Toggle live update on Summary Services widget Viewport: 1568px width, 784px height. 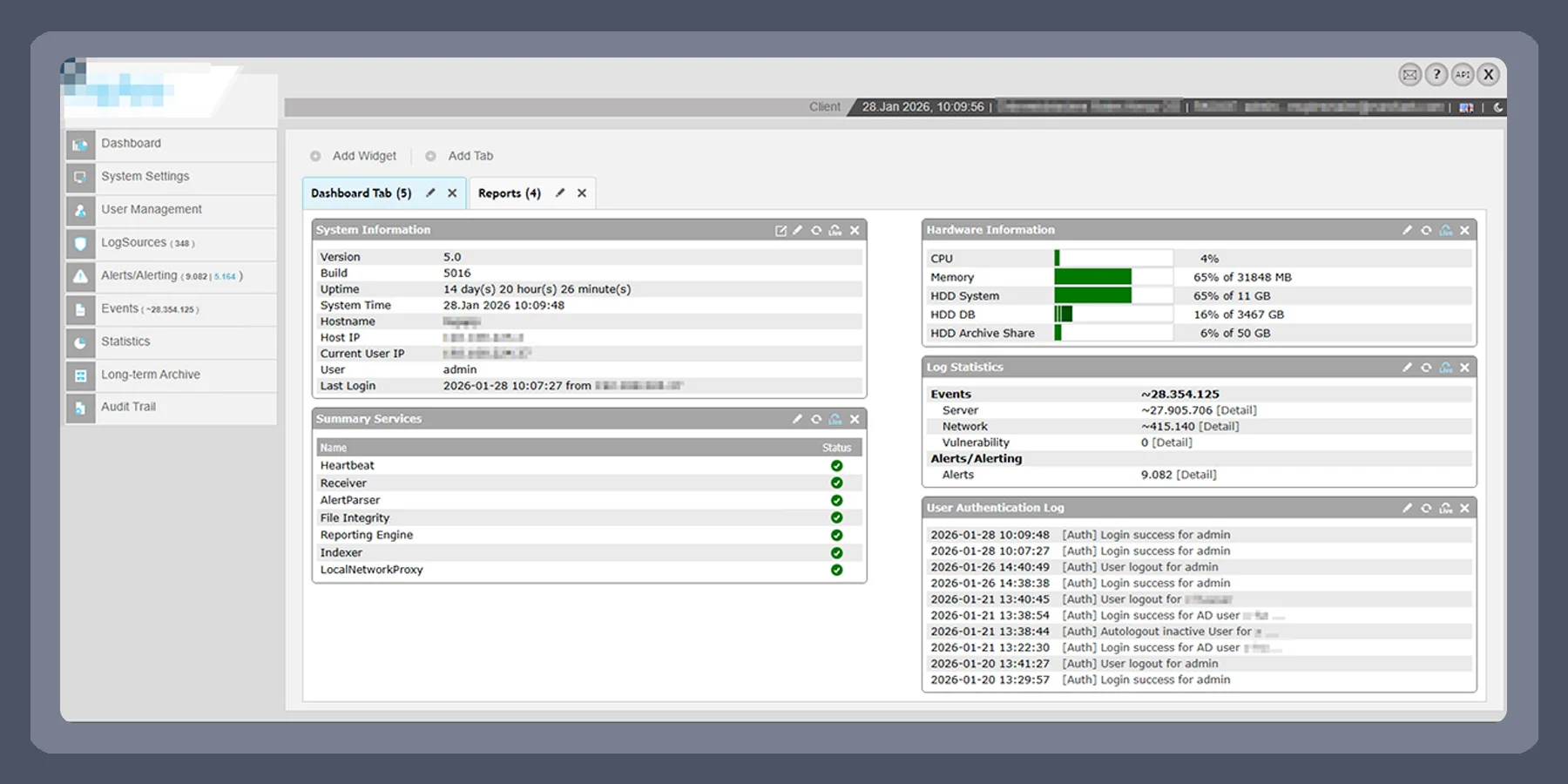[835, 420]
